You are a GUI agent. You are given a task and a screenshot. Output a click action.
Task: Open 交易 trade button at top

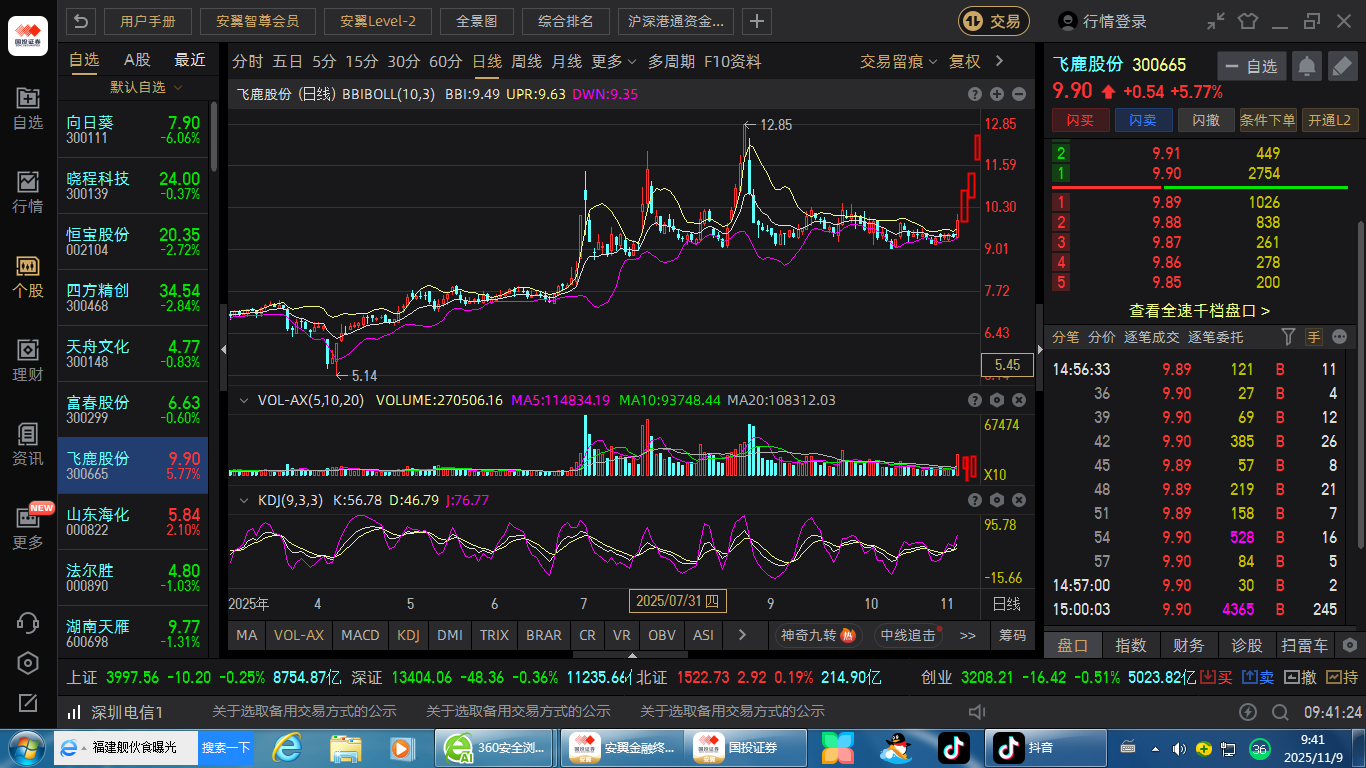(994, 21)
